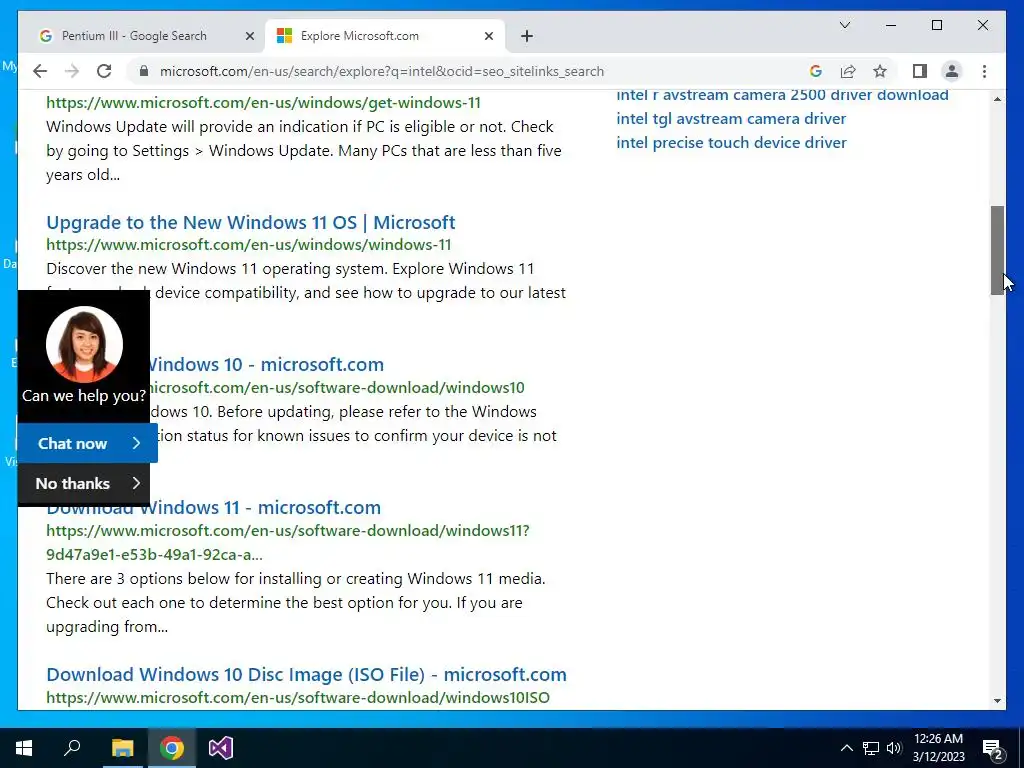Dismiss chat with No thanks

(x=84, y=484)
